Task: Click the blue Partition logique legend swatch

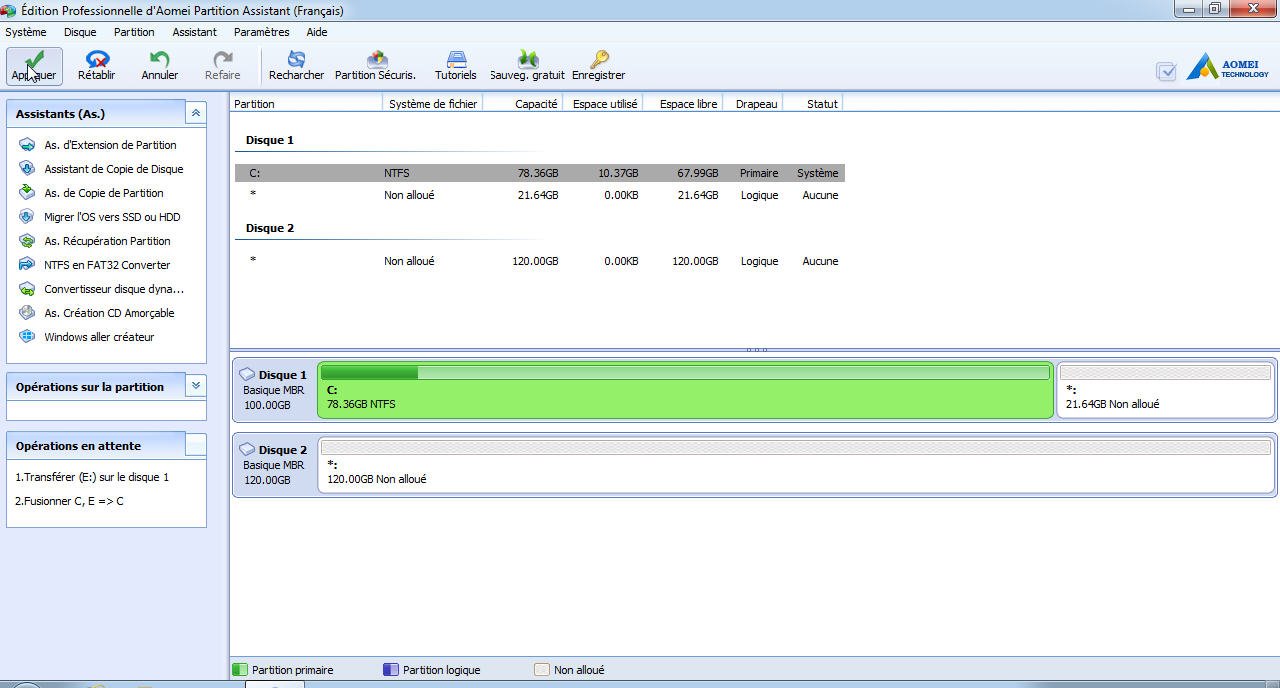Action: pyautogui.click(x=391, y=670)
